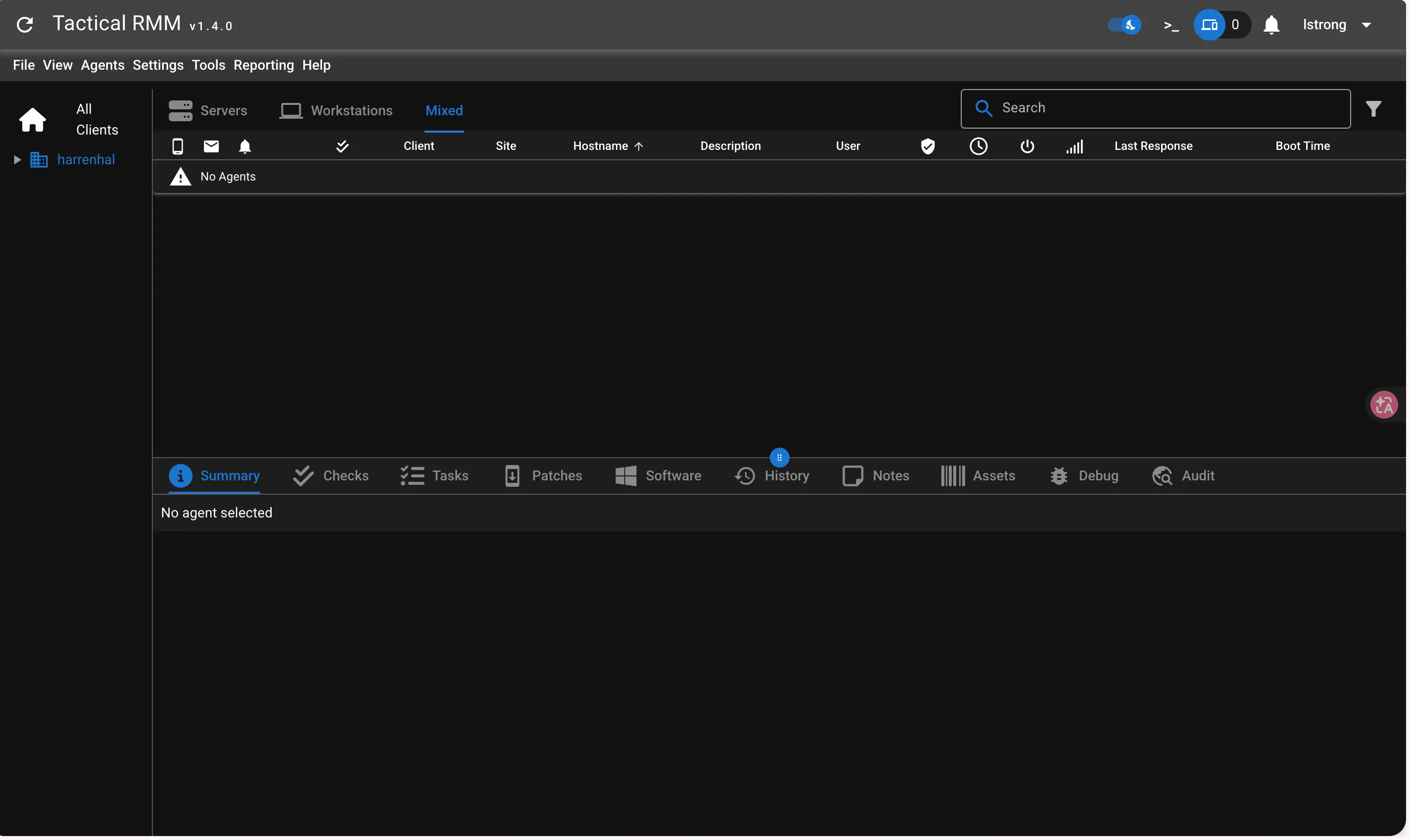Click the blue panel splitter handle
Image resolution: width=1410 pixels, height=840 pixels.
click(x=780, y=458)
